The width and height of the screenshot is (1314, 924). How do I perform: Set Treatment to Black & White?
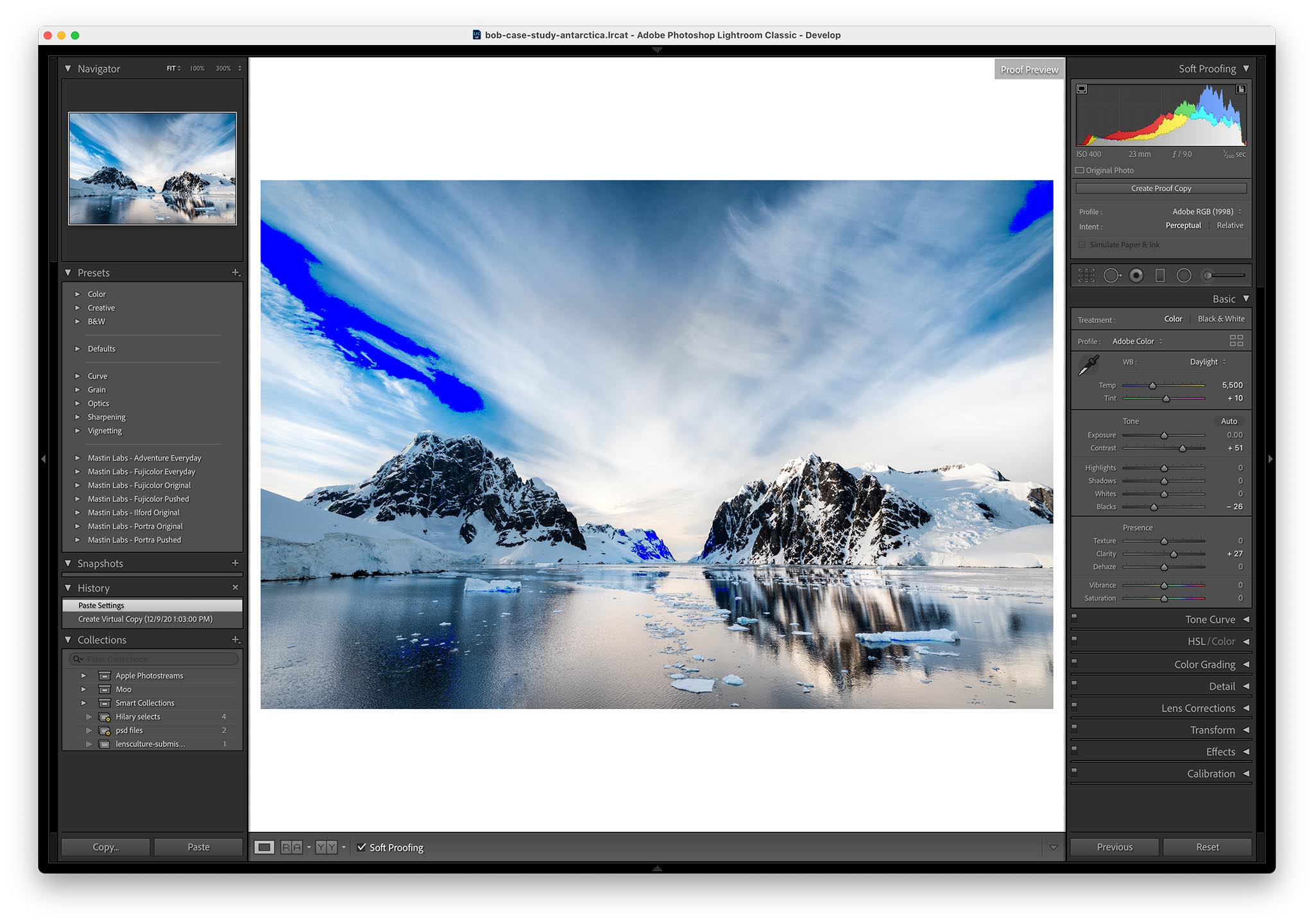(x=1221, y=319)
